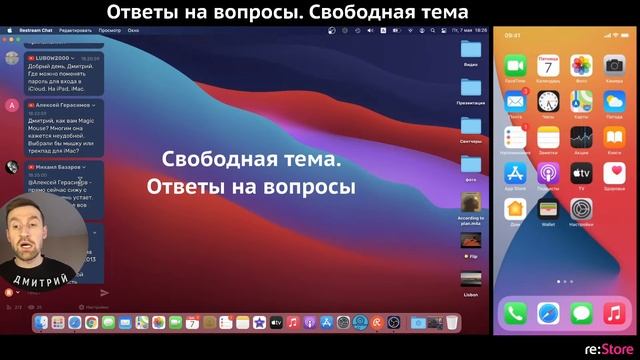Open Books app on the iPhone
This screenshot has height=360, width=640.
(x=614, y=138)
